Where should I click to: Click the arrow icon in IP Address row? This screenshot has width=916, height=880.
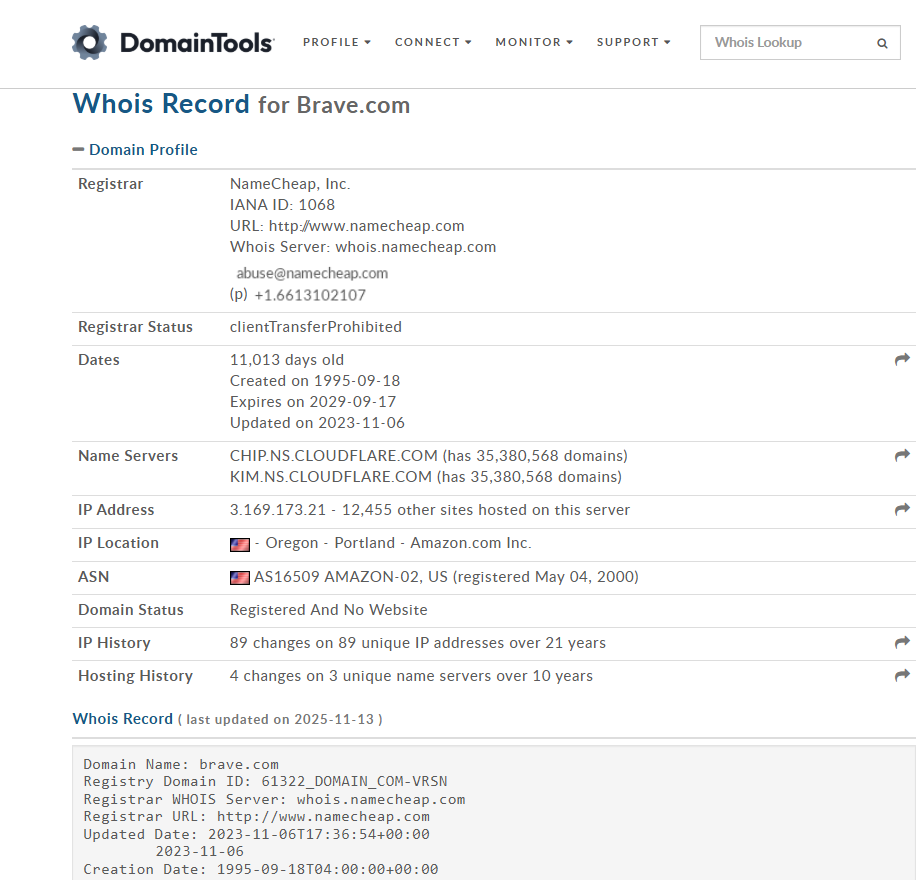tap(902, 510)
